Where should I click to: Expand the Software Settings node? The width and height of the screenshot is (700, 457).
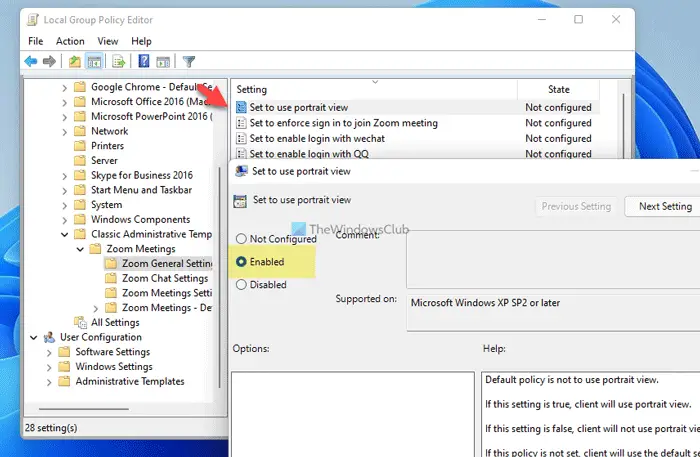pos(49,353)
